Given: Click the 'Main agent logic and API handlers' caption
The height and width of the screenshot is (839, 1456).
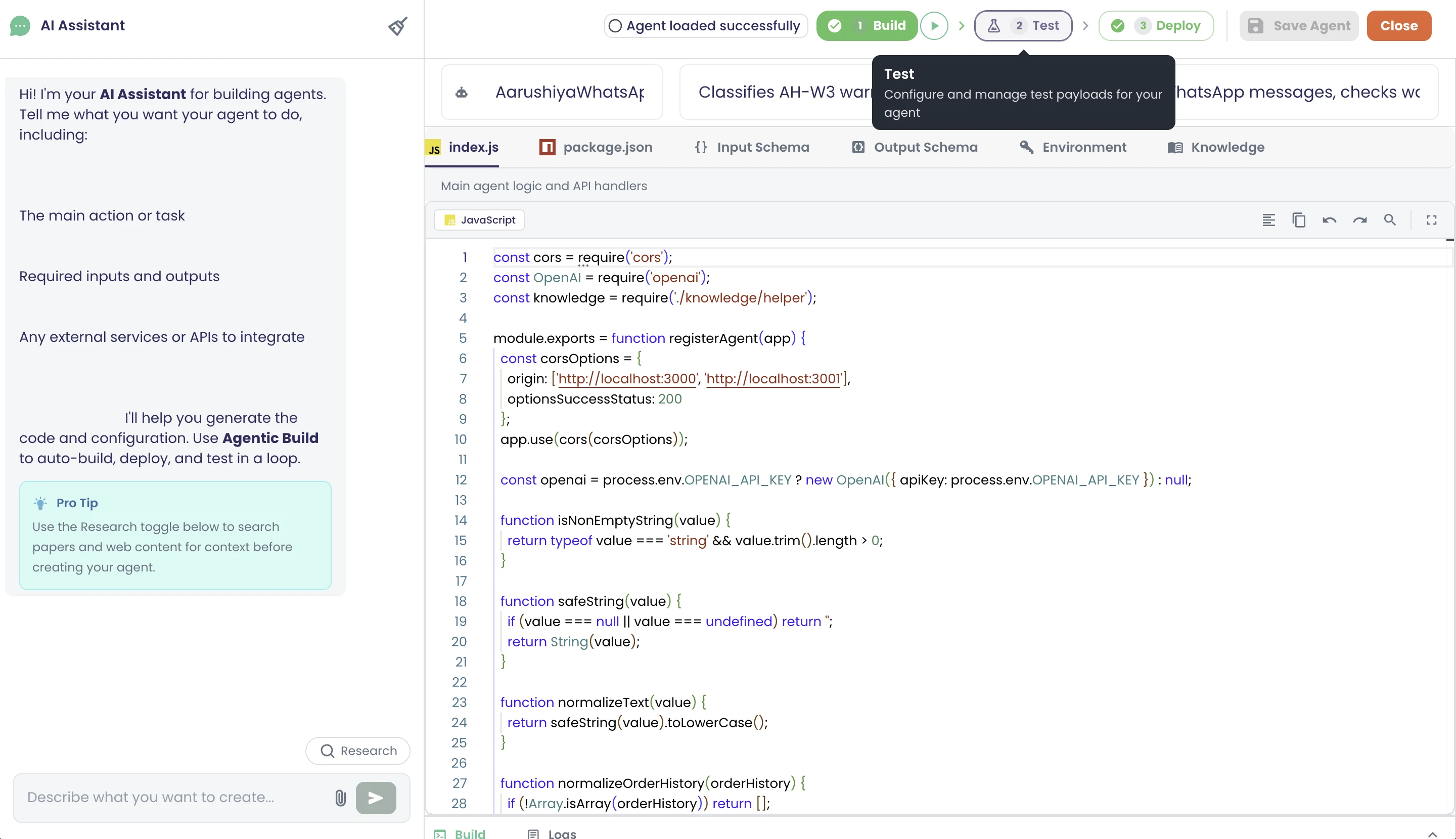Looking at the screenshot, I should tap(543, 186).
